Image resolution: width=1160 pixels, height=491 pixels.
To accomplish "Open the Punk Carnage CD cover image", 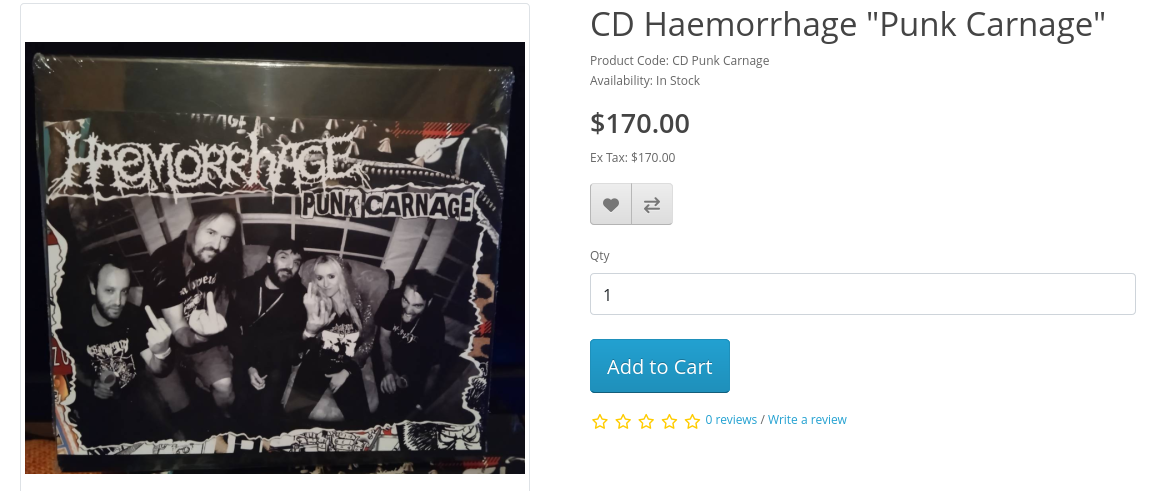I will click(x=275, y=257).
